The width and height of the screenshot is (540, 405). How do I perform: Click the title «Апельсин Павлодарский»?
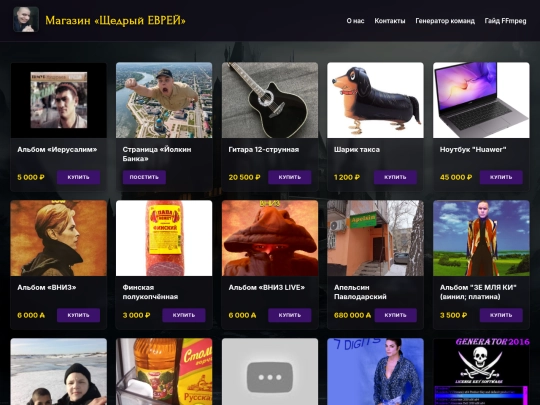click(360, 292)
